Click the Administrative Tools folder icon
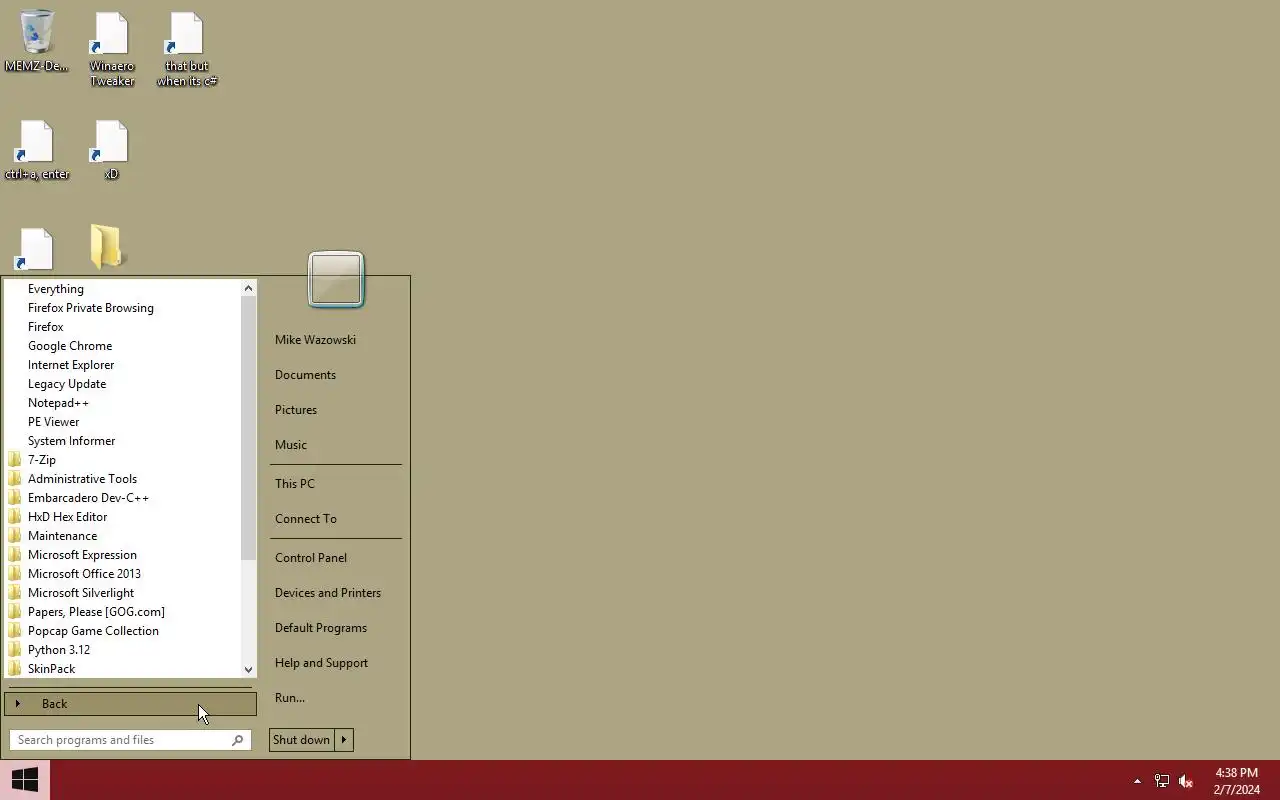This screenshot has width=1280, height=800. click(x=14, y=479)
